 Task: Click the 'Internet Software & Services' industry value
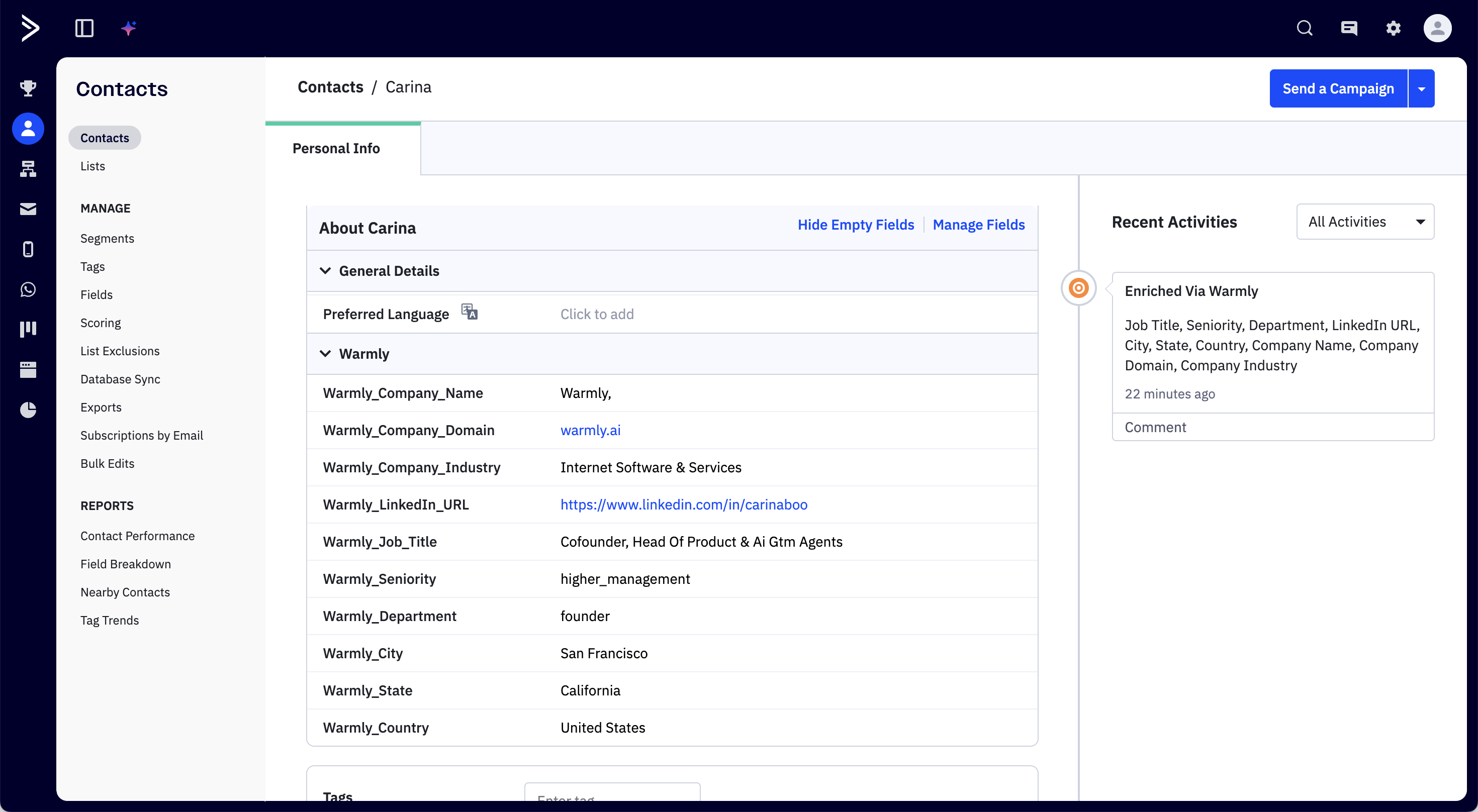[x=651, y=467]
